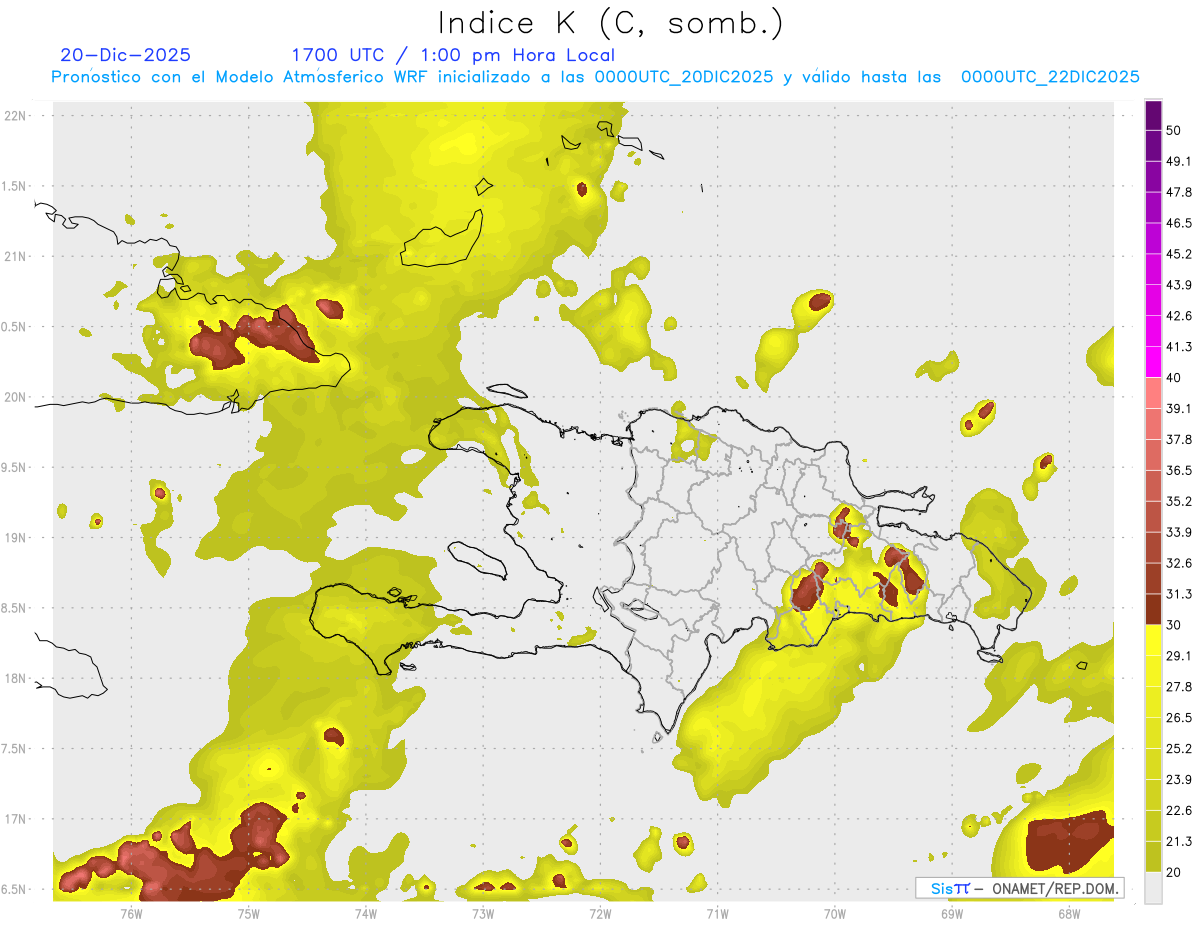
Task: Click the '21.3' colorbar label
Action: click(1179, 842)
